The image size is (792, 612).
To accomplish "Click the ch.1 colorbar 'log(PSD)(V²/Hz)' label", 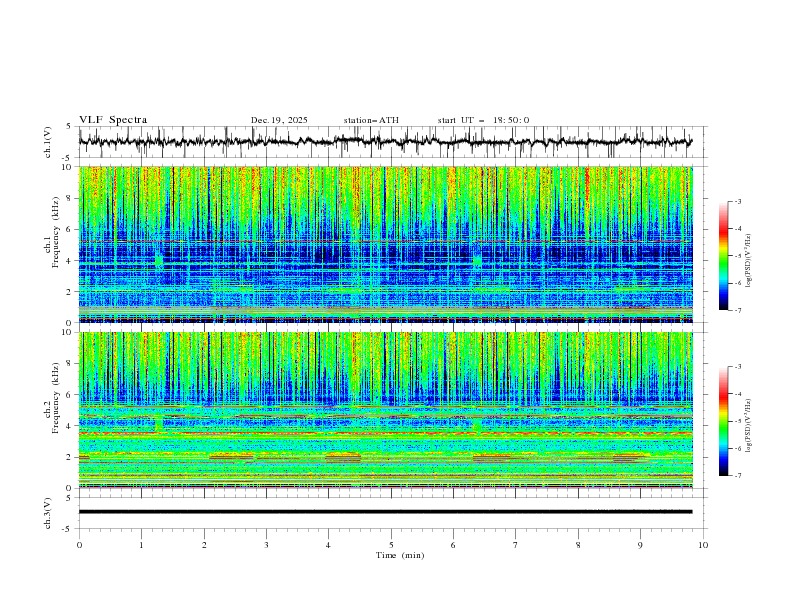I will click(748, 261).
